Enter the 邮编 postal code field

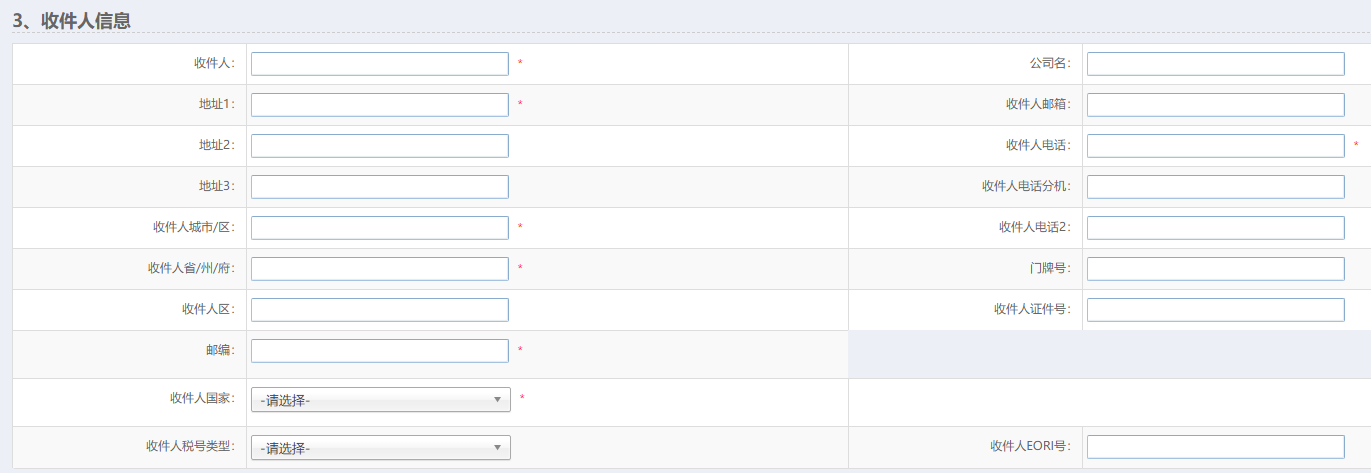[379, 351]
